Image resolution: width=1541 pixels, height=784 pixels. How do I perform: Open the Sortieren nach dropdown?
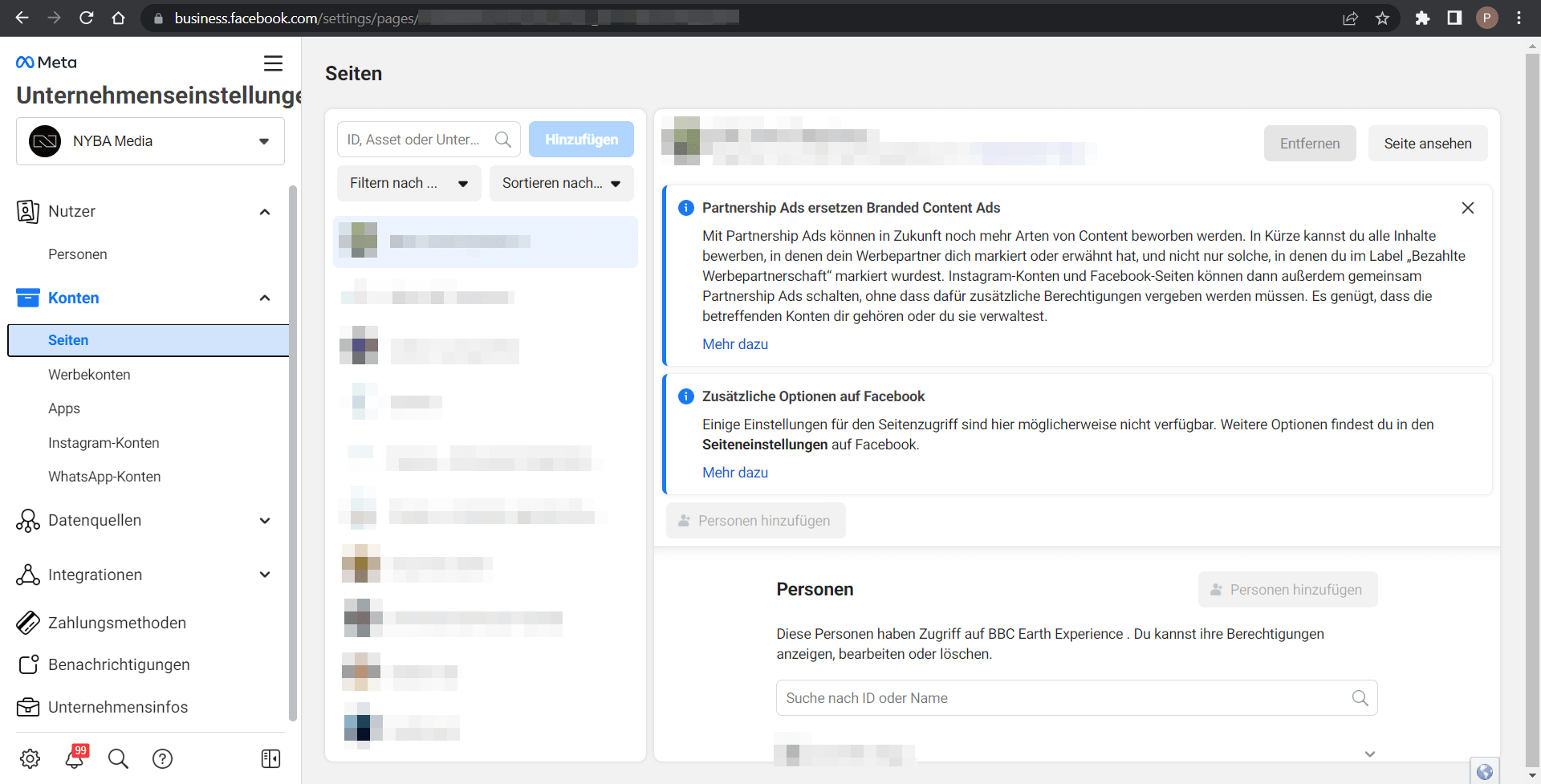point(561,183)
